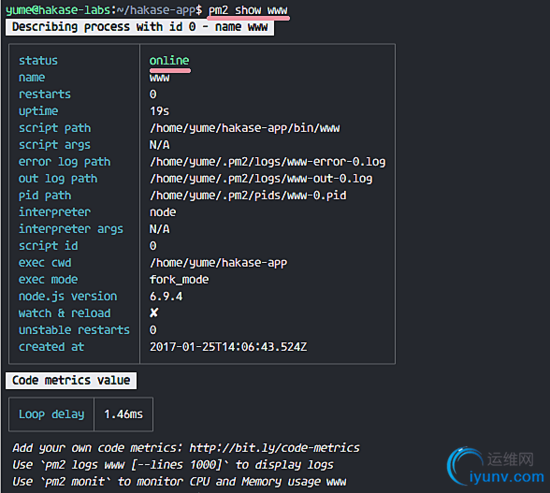550x493 pixels.
Task: Click the 'restarts' row label
Action: [x=45, y=94]
